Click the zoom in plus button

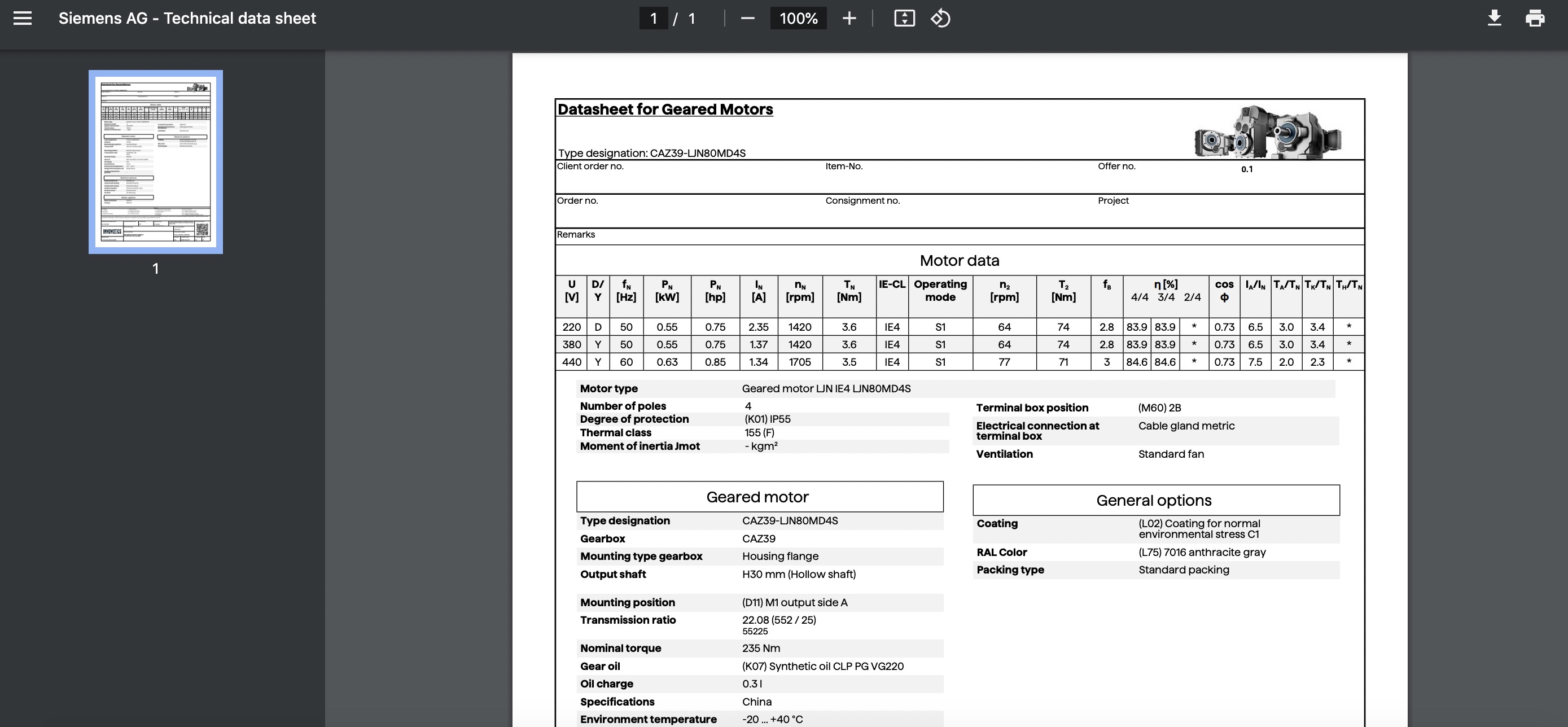pyautogui.click(x=849, y=18)
